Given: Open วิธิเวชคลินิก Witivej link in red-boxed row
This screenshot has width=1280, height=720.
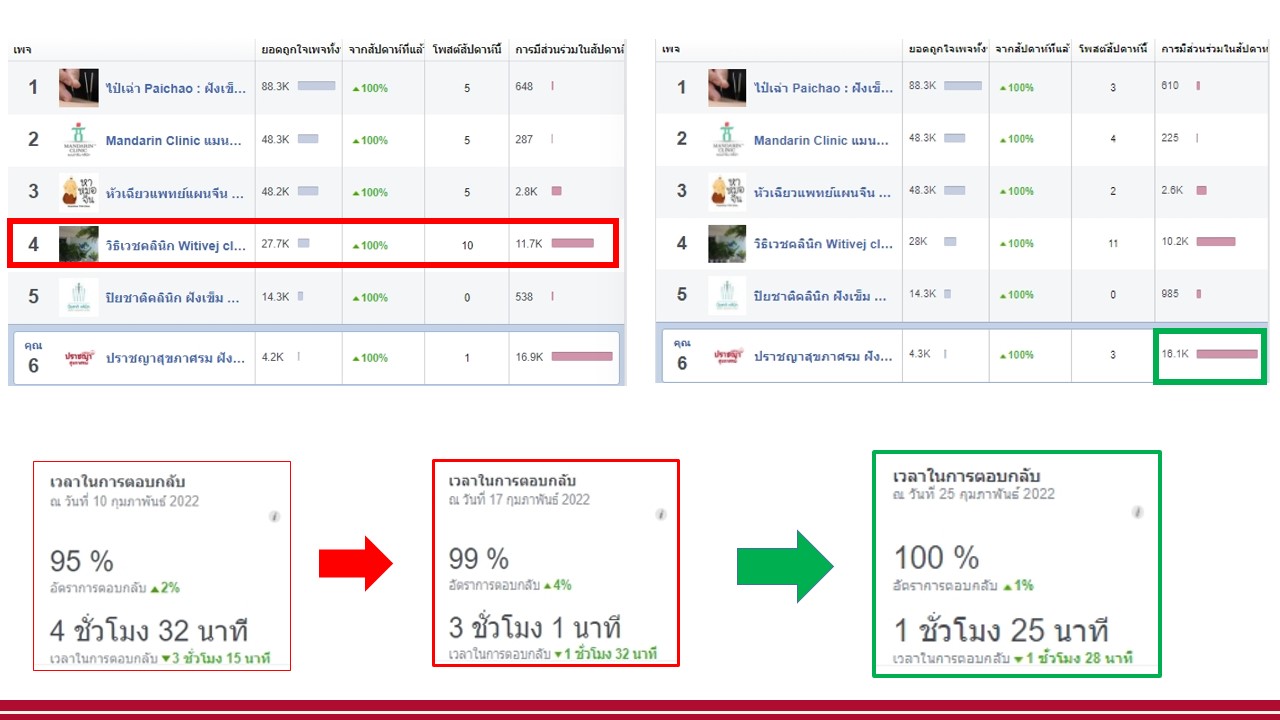Looking at the screenshot, I should [x=176, y=244].
